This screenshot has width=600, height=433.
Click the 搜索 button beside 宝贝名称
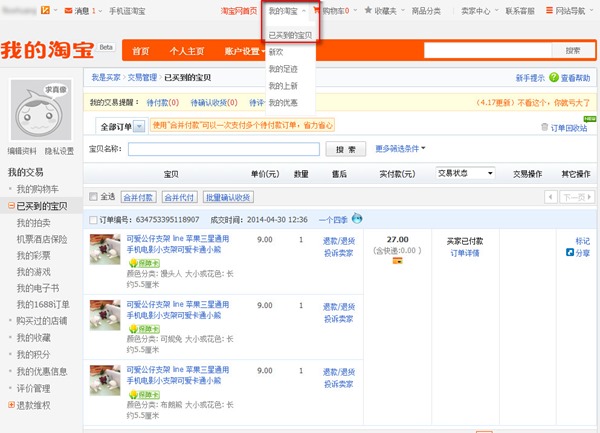[x=346, y=149]
